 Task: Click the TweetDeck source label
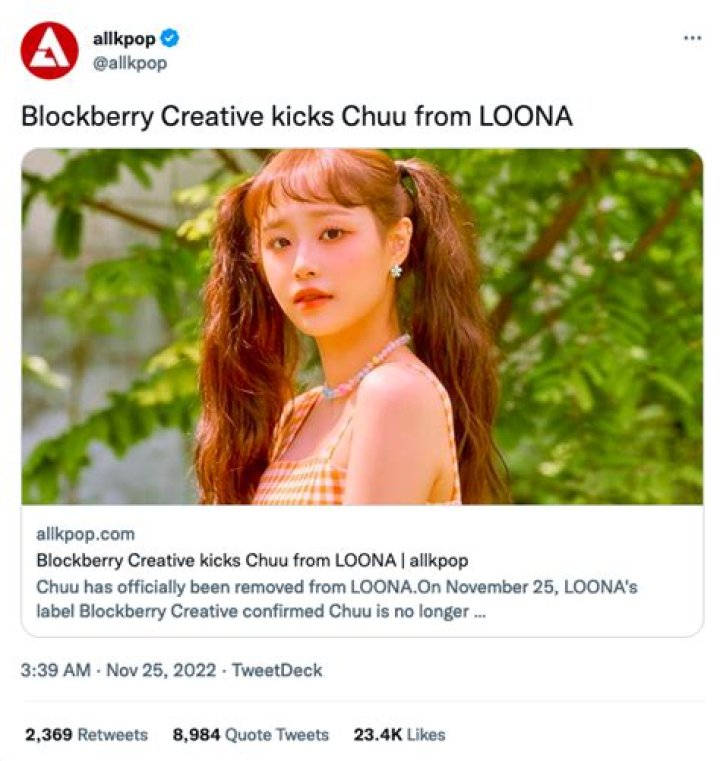pos(277,670)
